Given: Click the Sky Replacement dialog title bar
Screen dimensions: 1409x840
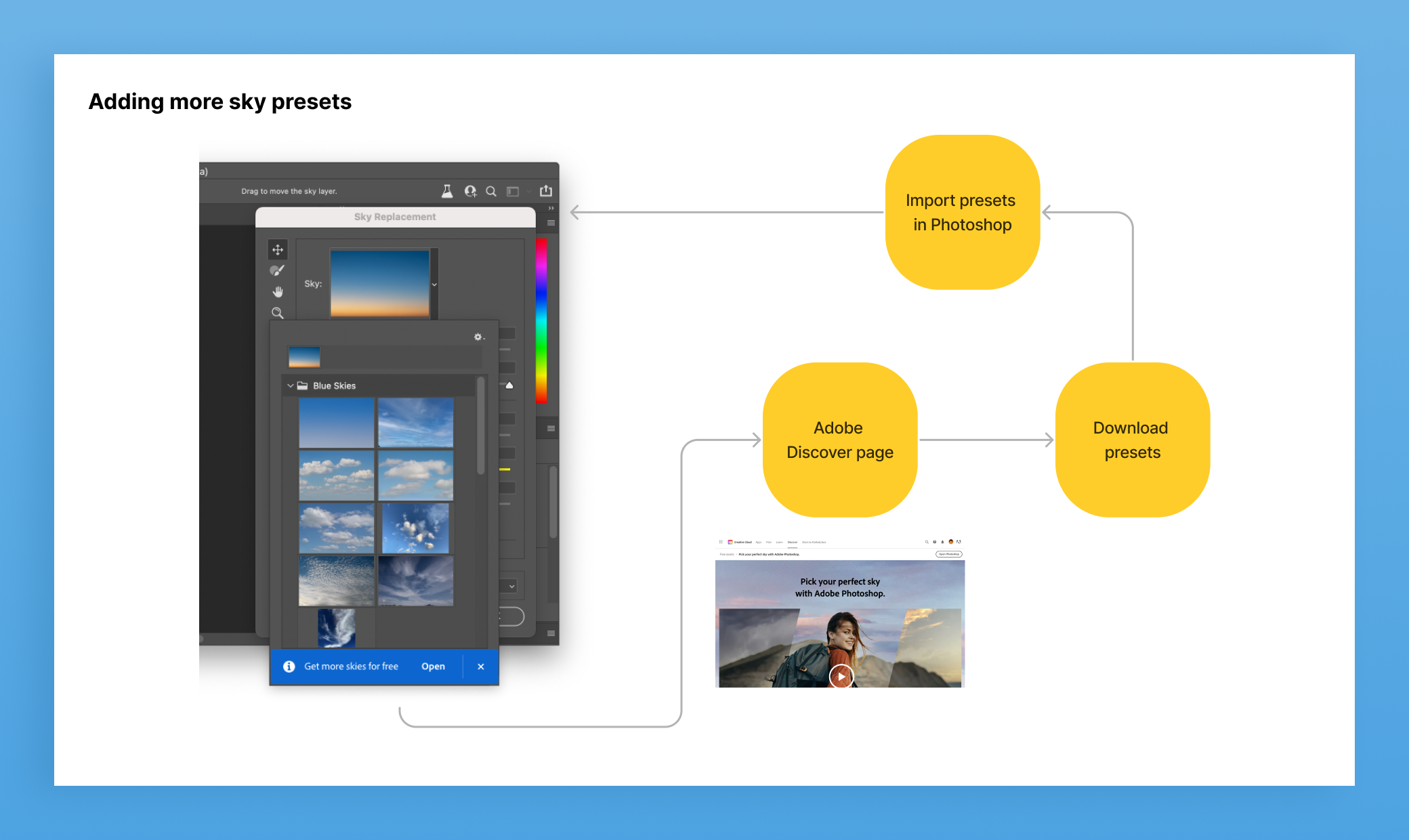Looking at the screenshot, I should (x=396, y=217).
